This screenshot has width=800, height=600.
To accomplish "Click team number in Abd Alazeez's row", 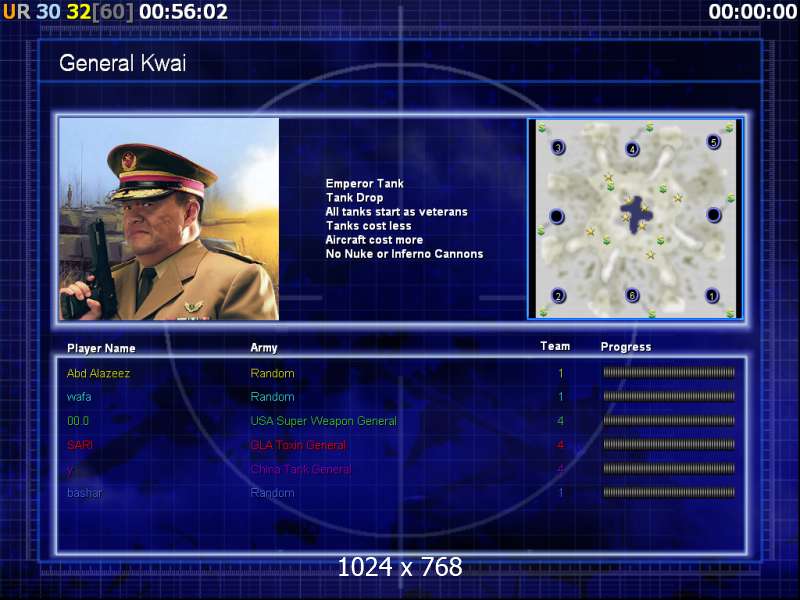I will (561, 373).
